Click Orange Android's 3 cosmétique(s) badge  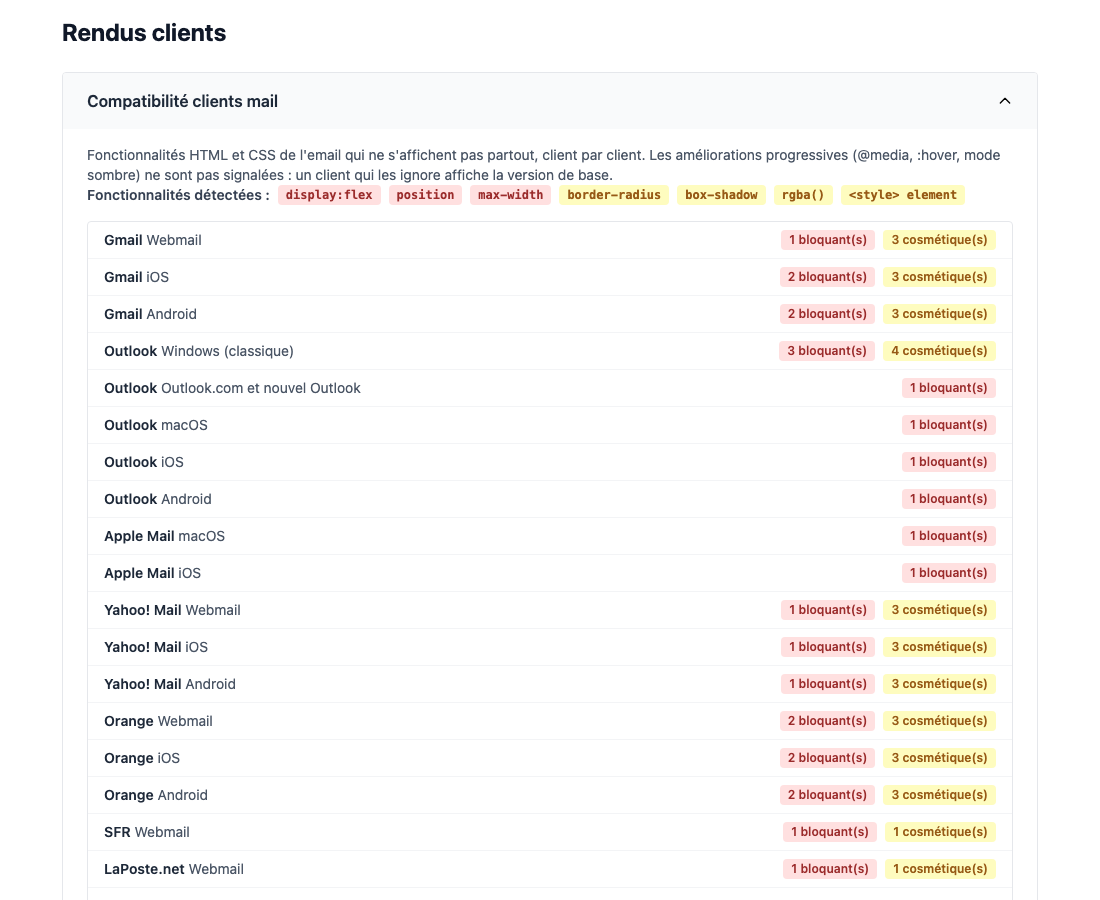point(939,795)
